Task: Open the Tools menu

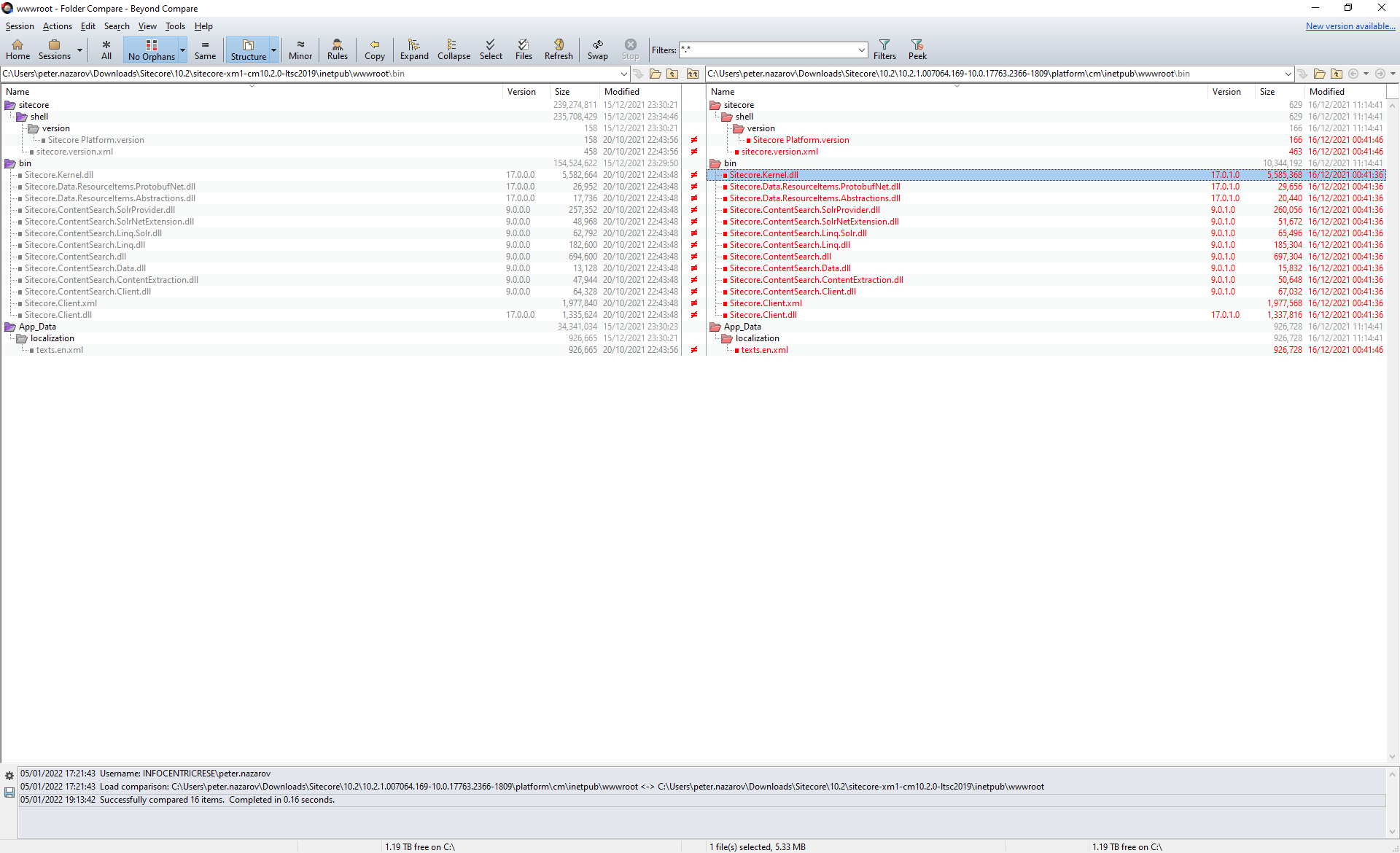Action: 175,26
